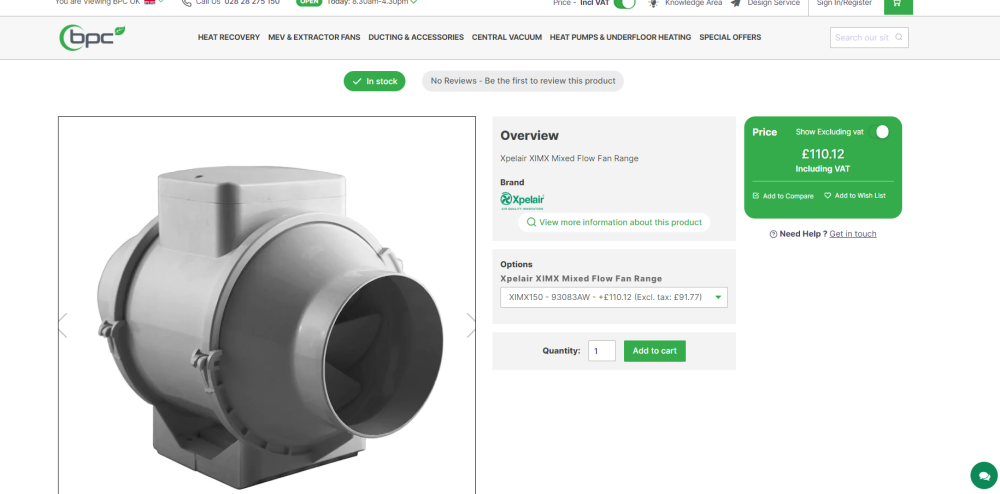1000x494 pixels.
Task: Open the Heat Recovery menu
Action: [x=228, y=38]
